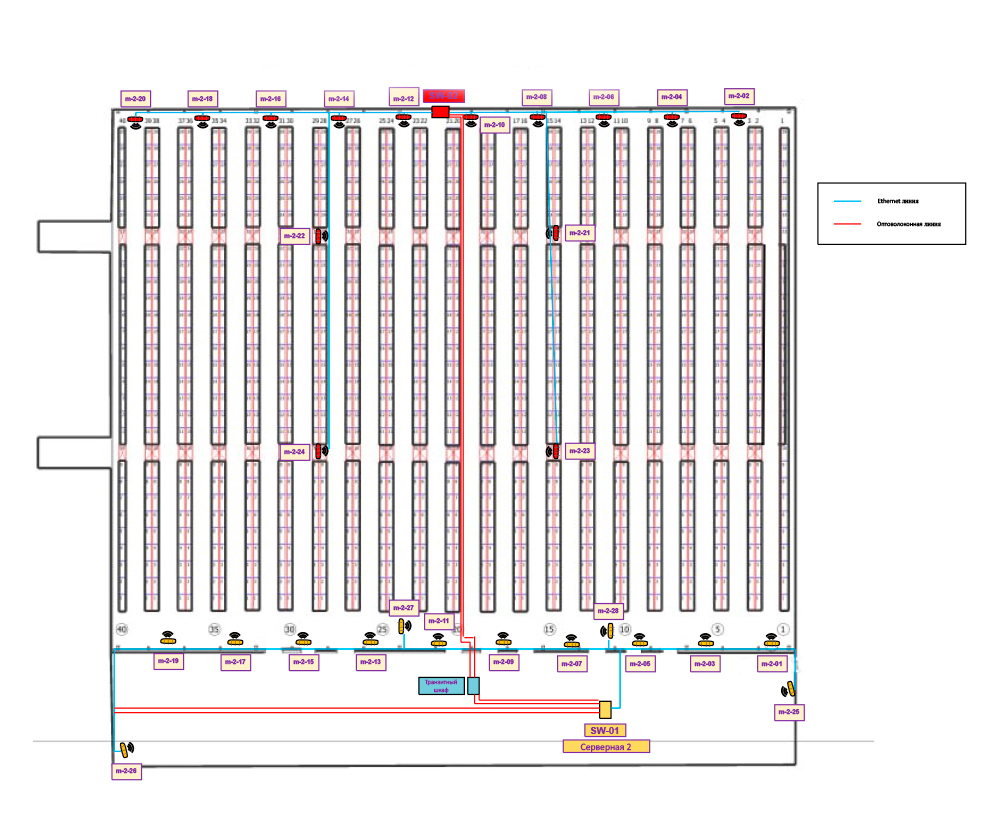Click the m-2-02 label at top right
Screen dimensions: 1000x826
coord(739,96)
